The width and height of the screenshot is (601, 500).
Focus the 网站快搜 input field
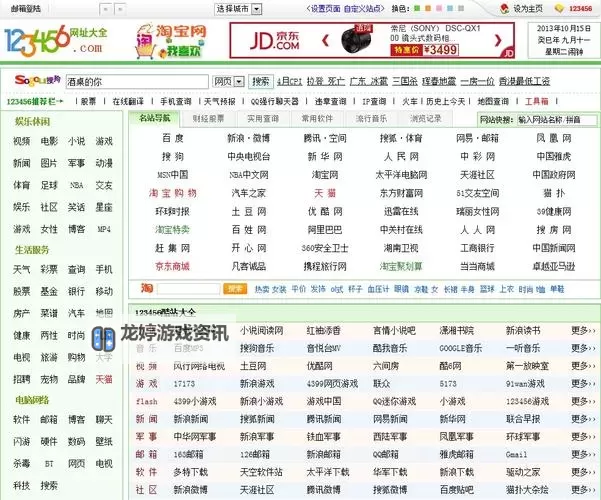pos(555,118)
